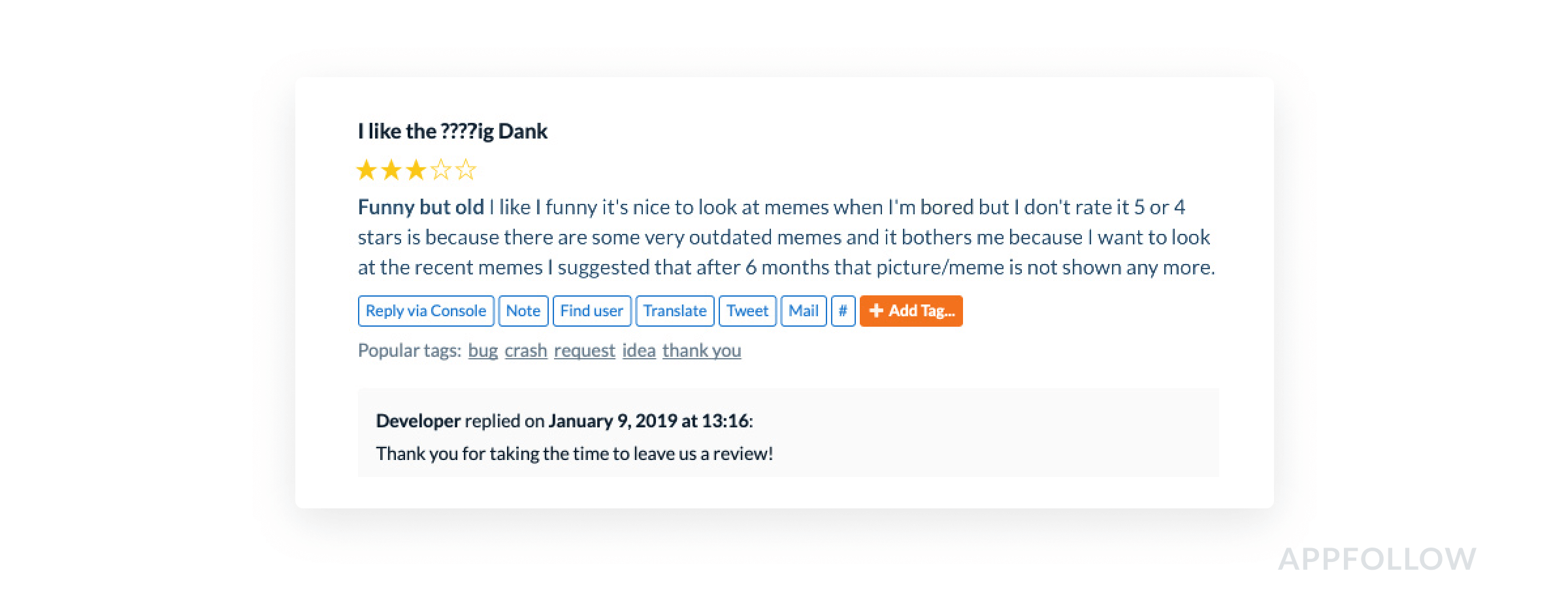Viewport: 1568px width, 609px height.
Task: Click the fourth empty rating star
Action: (x=441, y=171)
